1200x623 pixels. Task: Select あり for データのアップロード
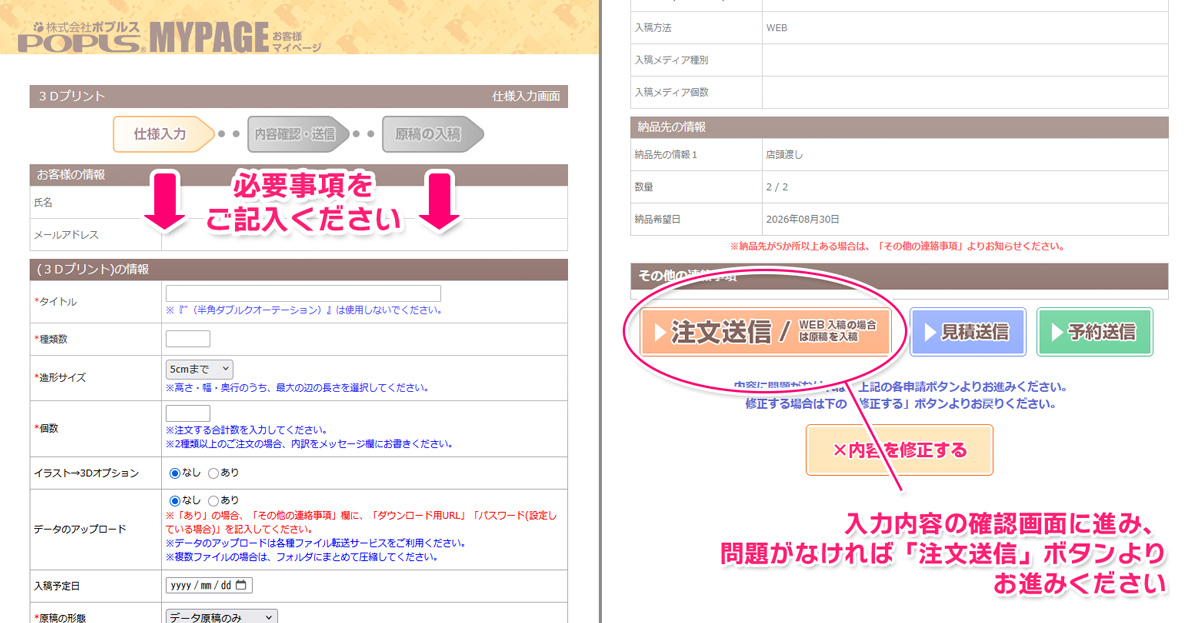(x=212, y=500)
